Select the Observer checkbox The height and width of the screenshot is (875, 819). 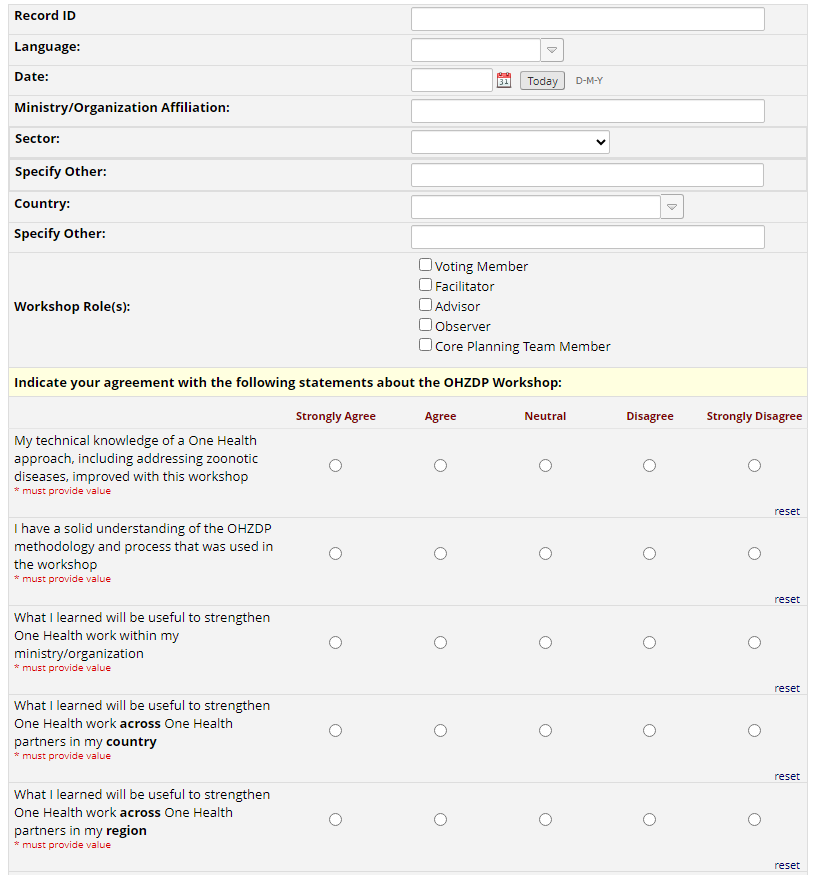[426, 325]
